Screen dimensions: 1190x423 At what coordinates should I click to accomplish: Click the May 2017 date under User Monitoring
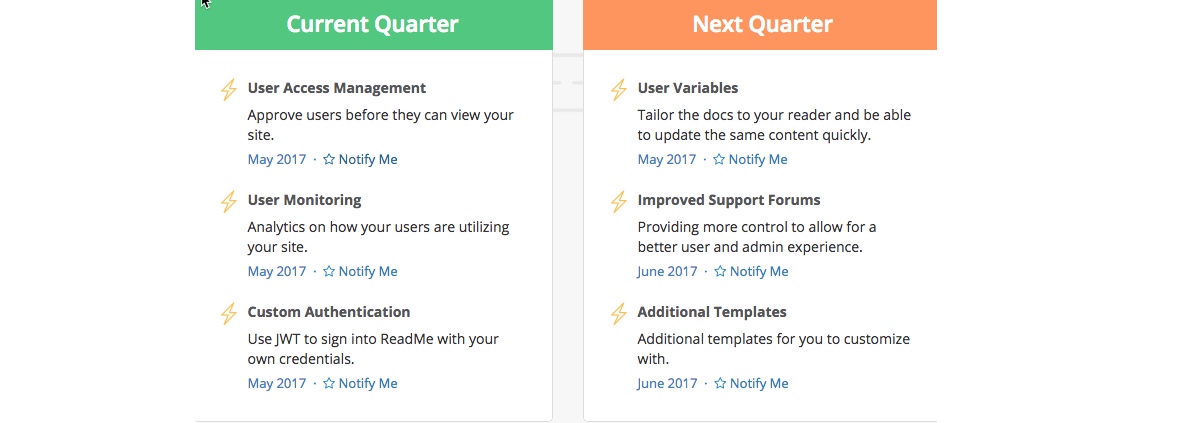click(277, 271)
